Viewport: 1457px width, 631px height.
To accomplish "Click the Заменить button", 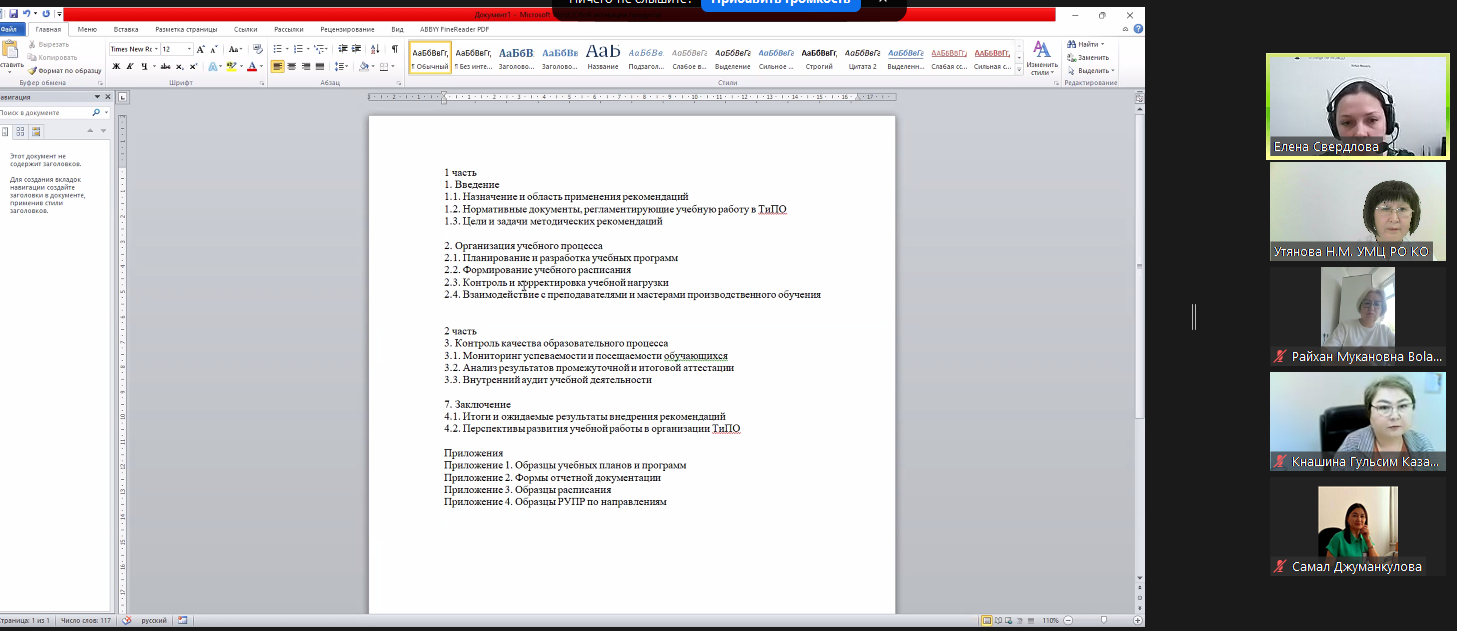I will tap(1092, 58).
